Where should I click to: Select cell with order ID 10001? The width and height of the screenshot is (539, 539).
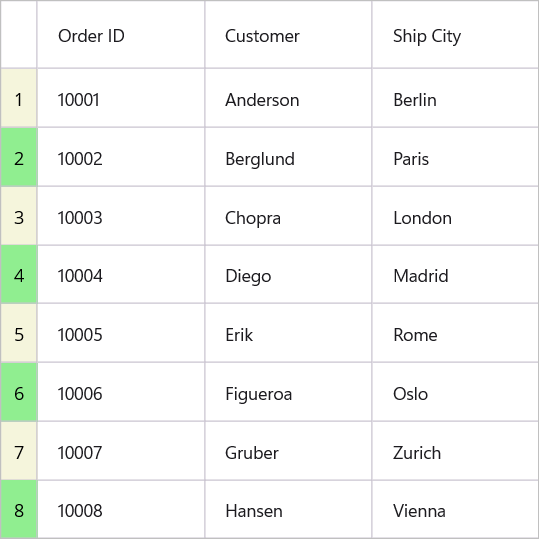coord(121,98)
